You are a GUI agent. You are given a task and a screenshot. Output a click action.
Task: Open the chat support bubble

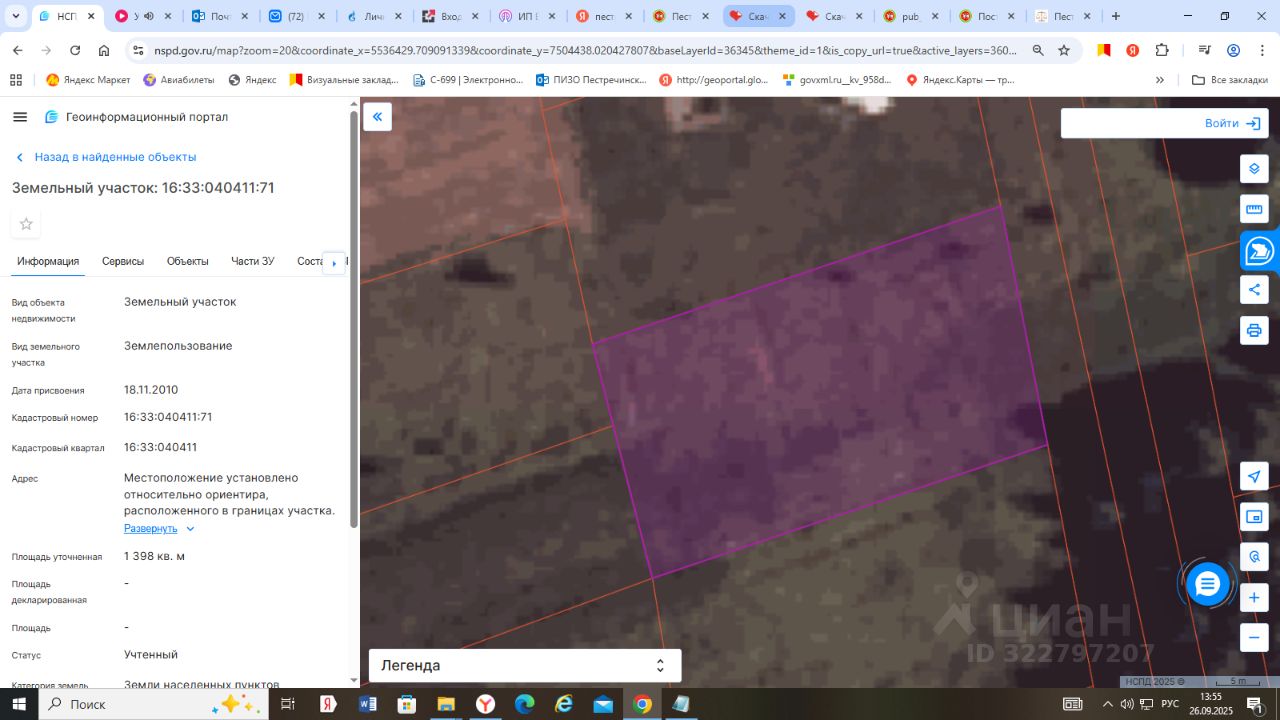pos(1208,584)
